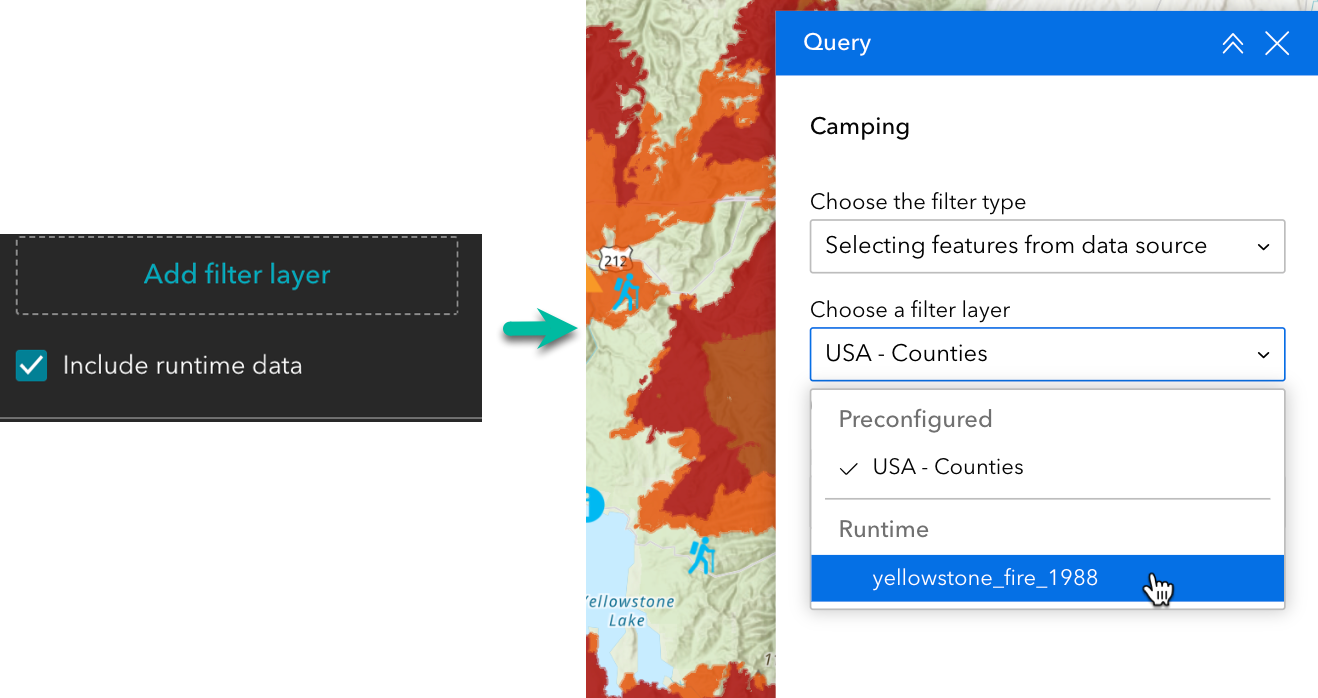Click the blue info icon on the map edge

(x=596, y=506)
